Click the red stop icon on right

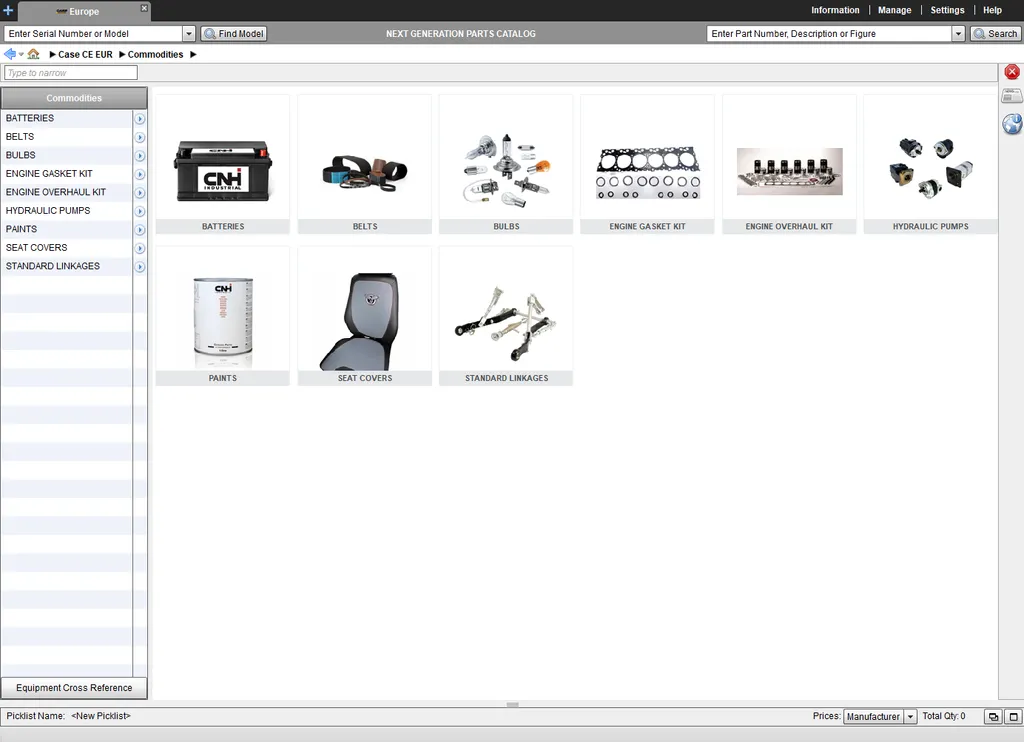pyautogui.click(x=1012, y=72)
